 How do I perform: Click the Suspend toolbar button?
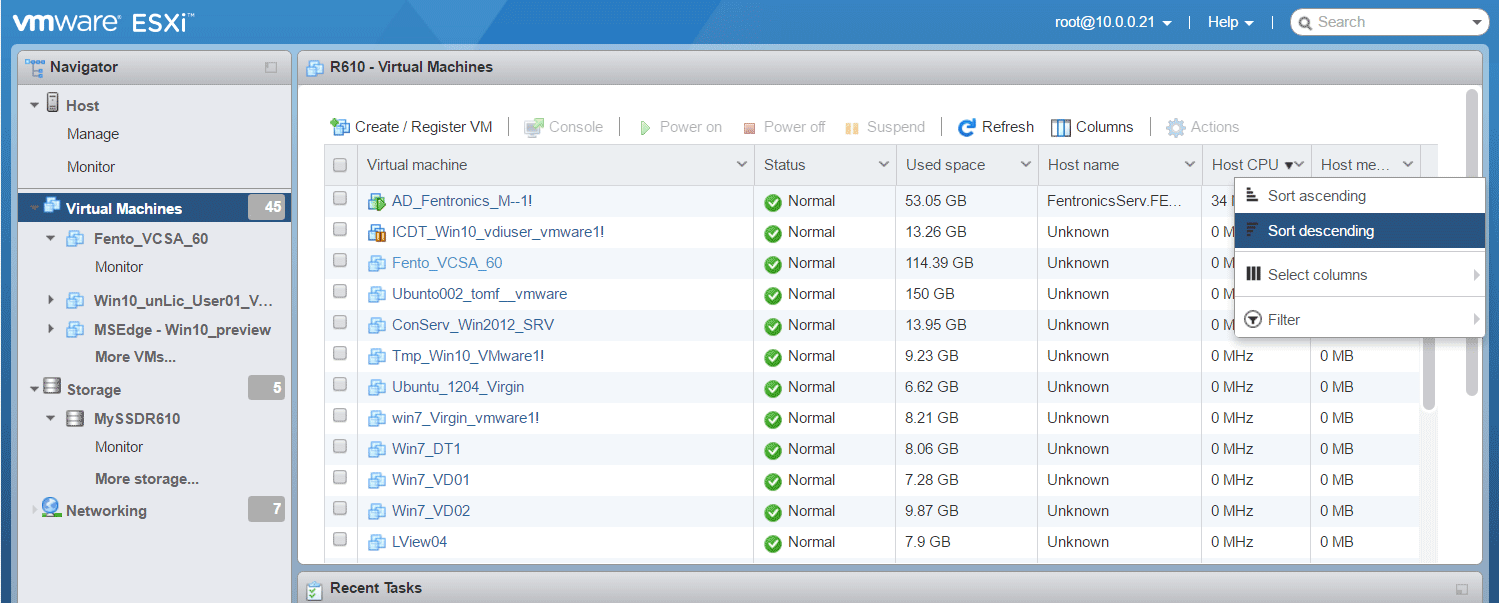(x=885, y=127)
